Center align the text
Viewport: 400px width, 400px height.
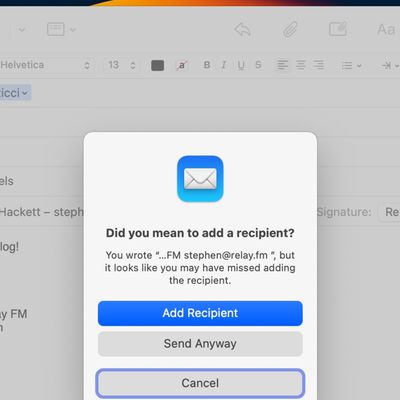(301, 65)
